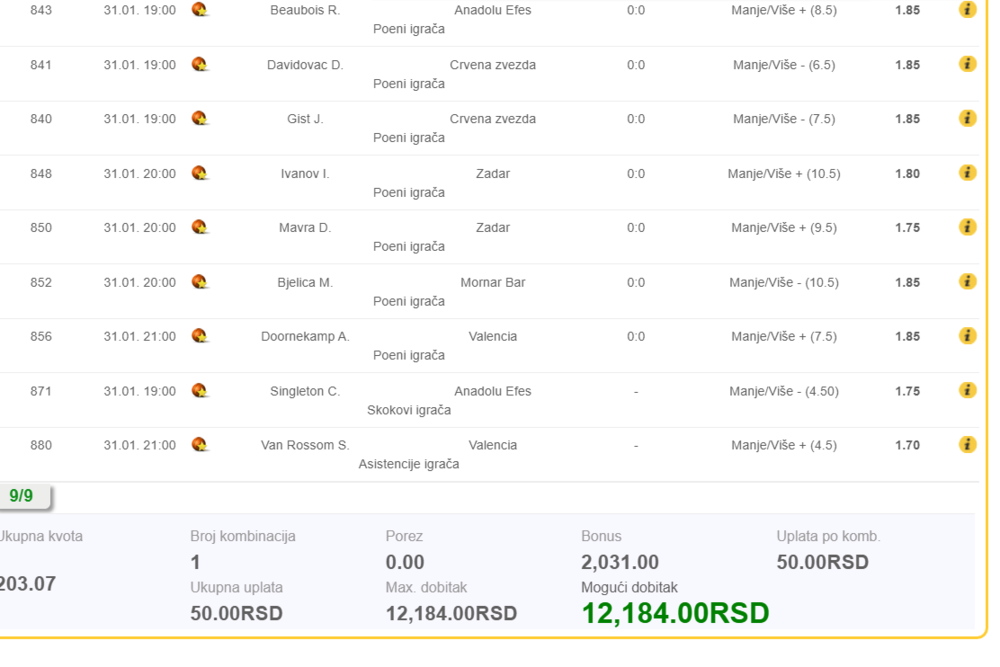Open info icon for Singleton C. bet
The image size is (1000, 667).
pos(967,390)
